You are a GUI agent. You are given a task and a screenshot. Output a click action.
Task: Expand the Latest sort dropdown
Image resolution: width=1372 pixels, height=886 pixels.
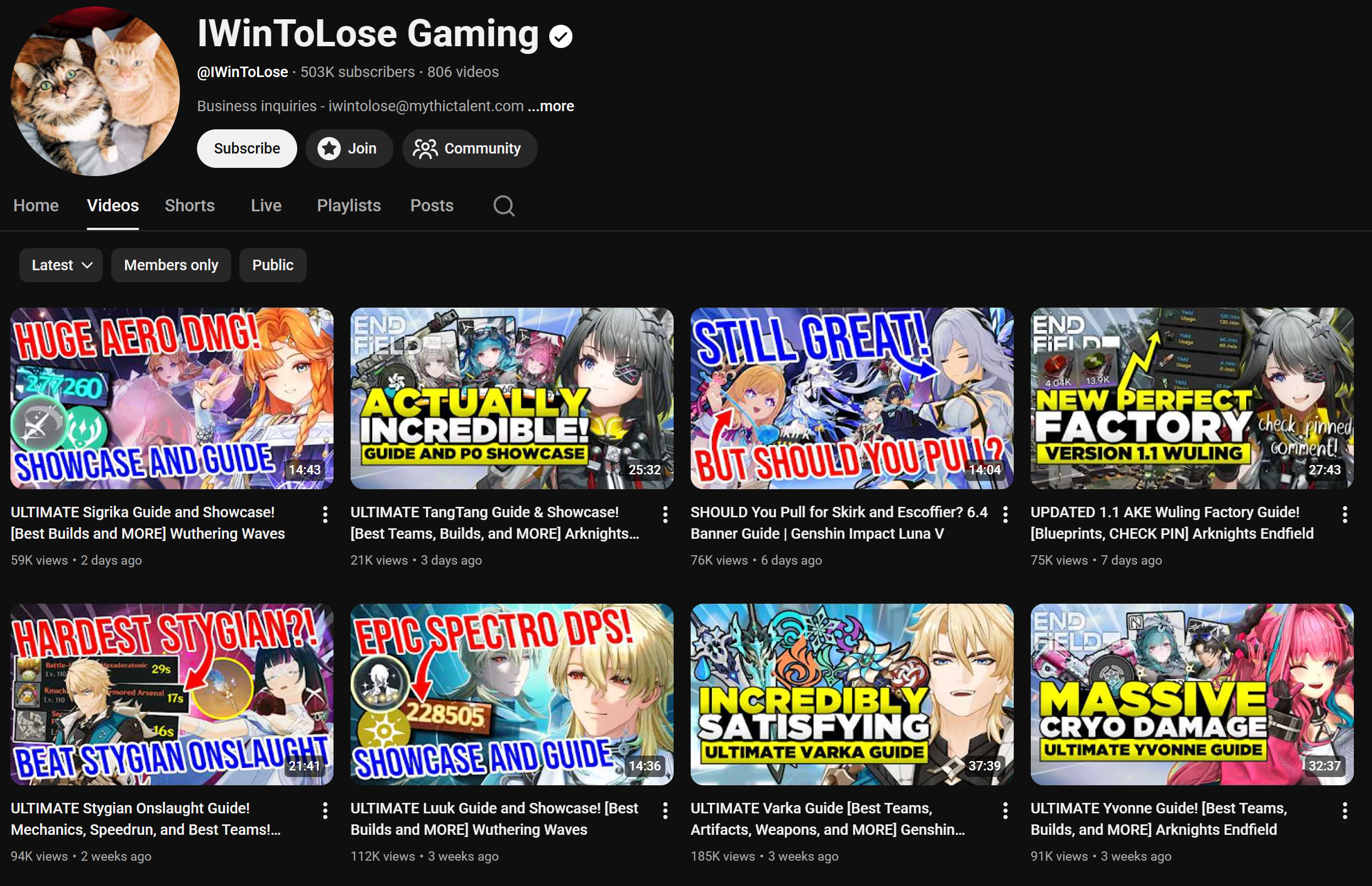61,265
